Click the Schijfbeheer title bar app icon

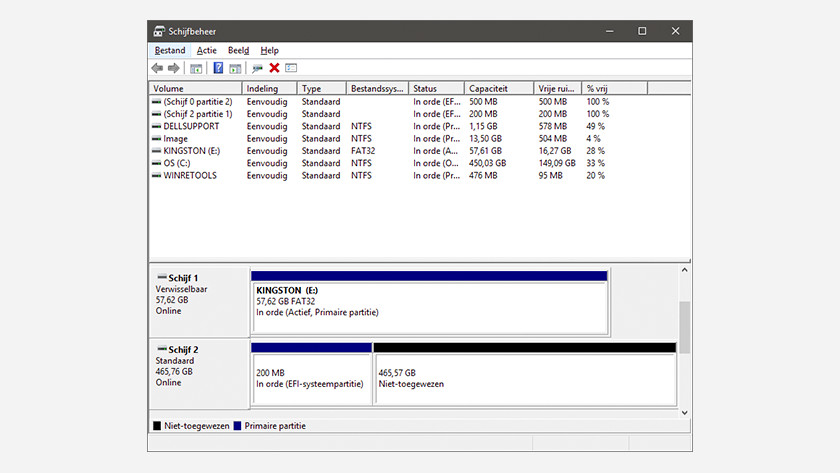click(159, 31)
